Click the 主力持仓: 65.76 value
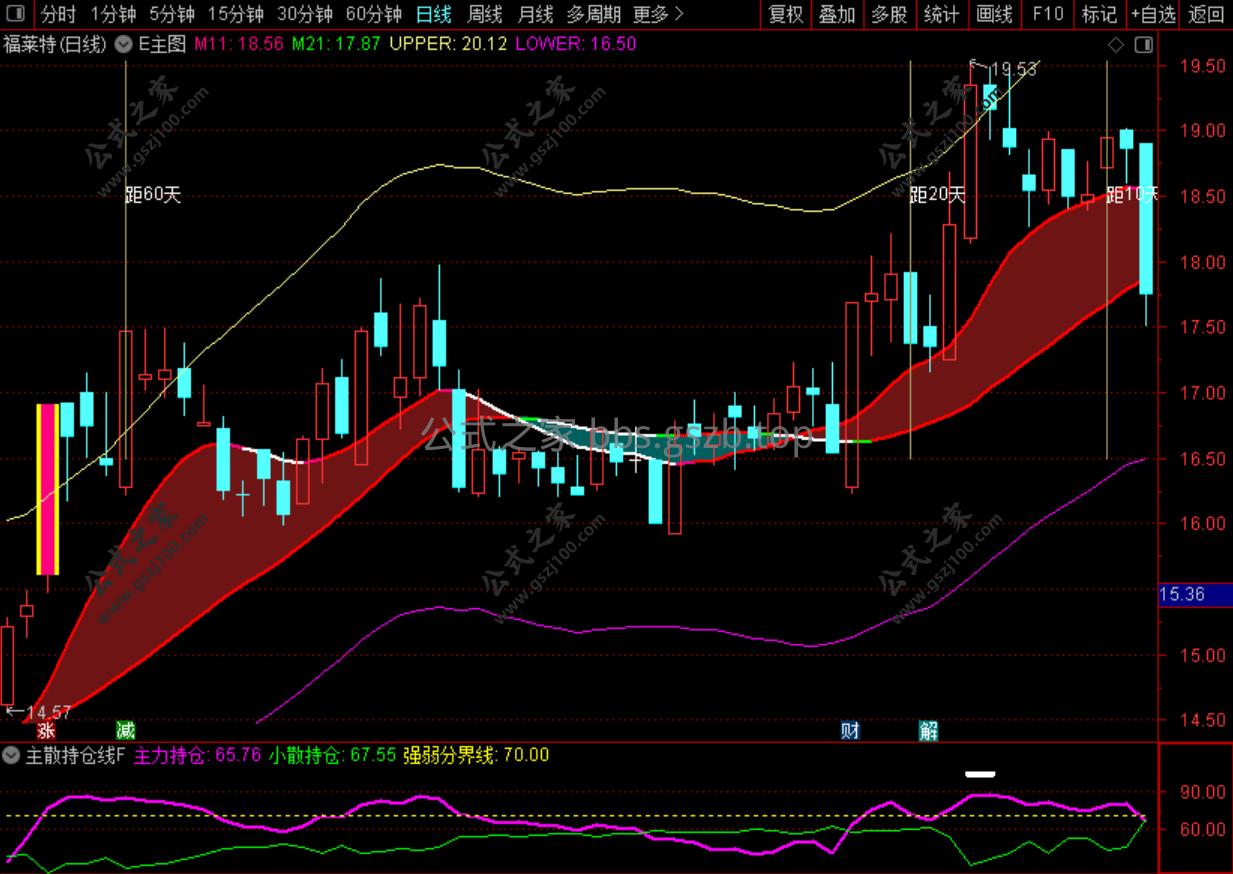 coord(198,755)
